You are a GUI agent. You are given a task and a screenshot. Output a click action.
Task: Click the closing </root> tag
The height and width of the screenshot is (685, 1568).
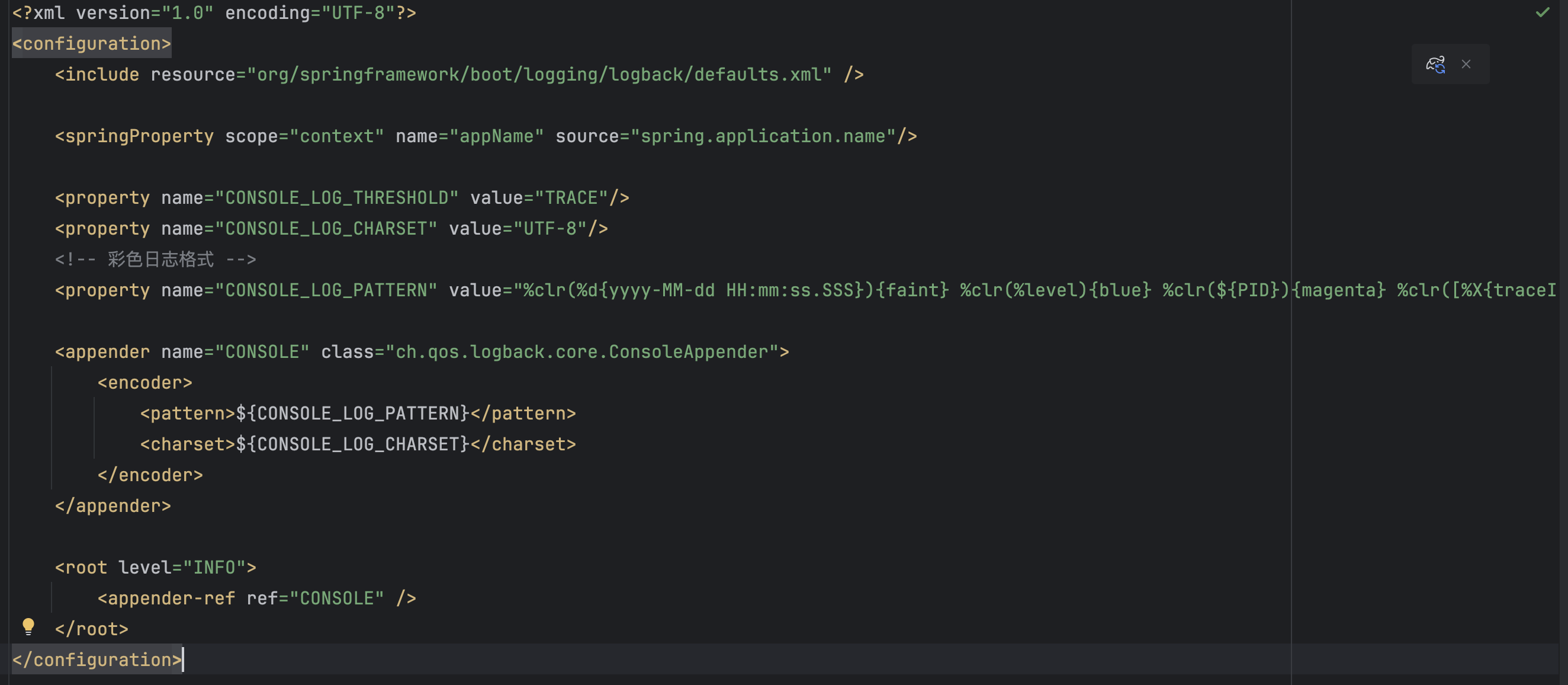(x=92, y=629)
